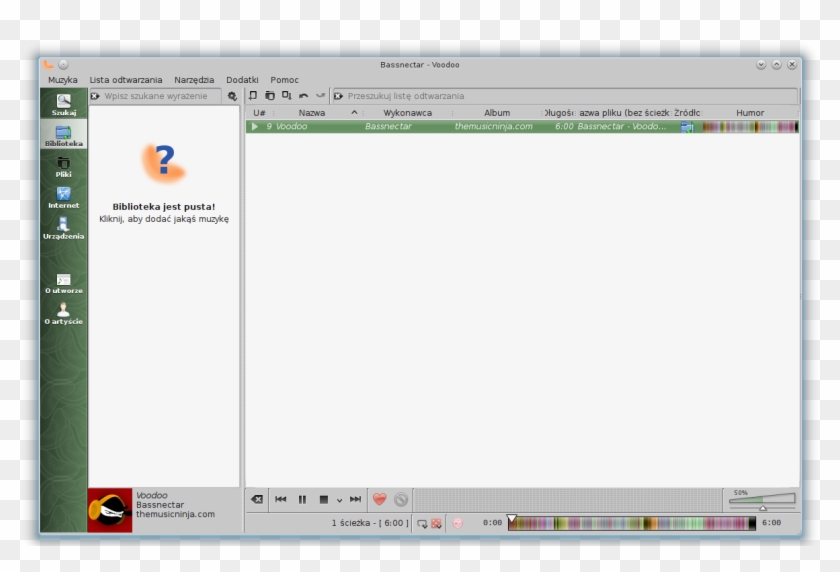This screenshot has width=840, height=572.
Task: Click the album cover art thumbnail
Action: click(x=110, y=510)
